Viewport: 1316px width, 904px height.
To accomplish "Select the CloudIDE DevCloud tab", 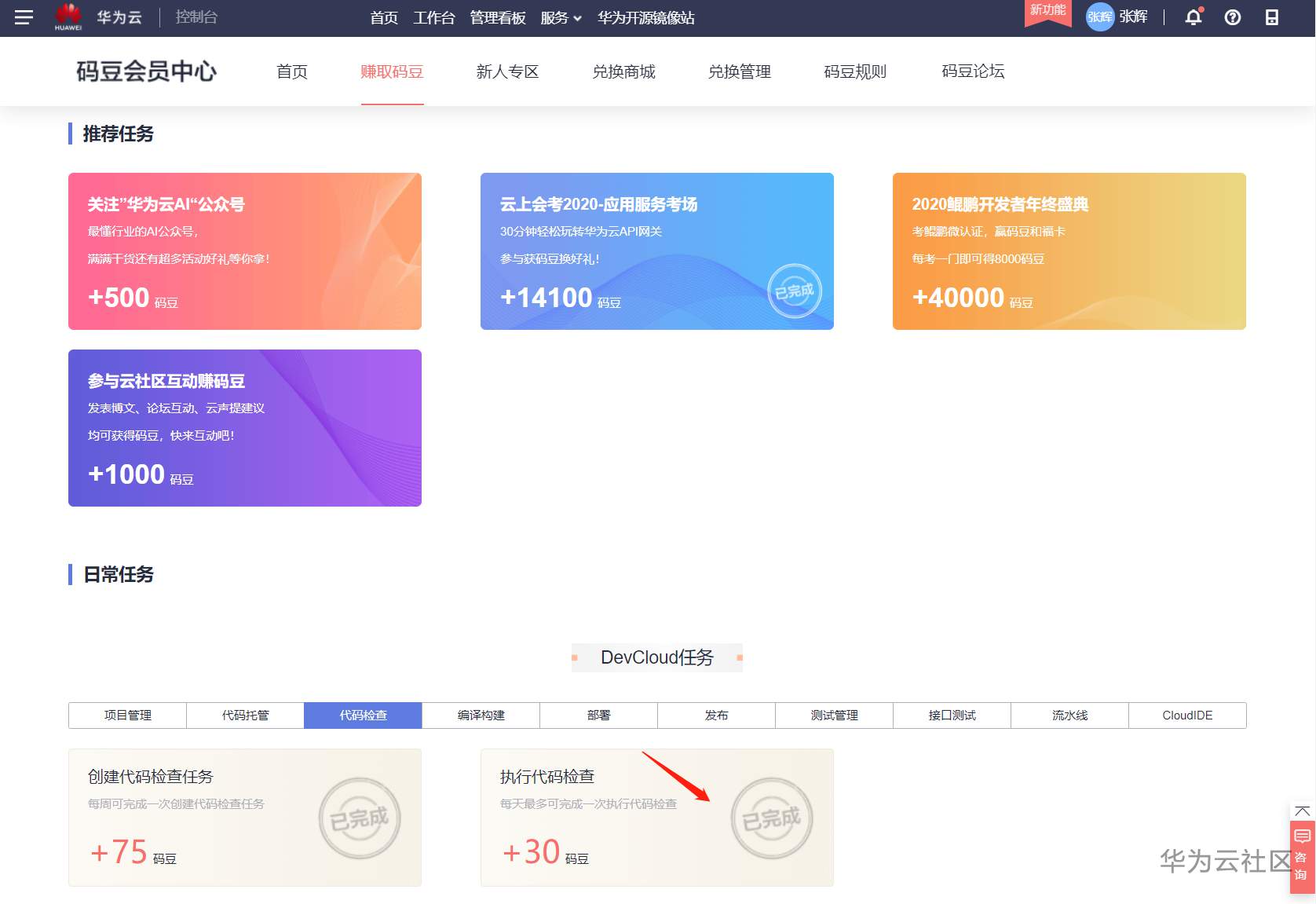I will [x=1187, y=716].
